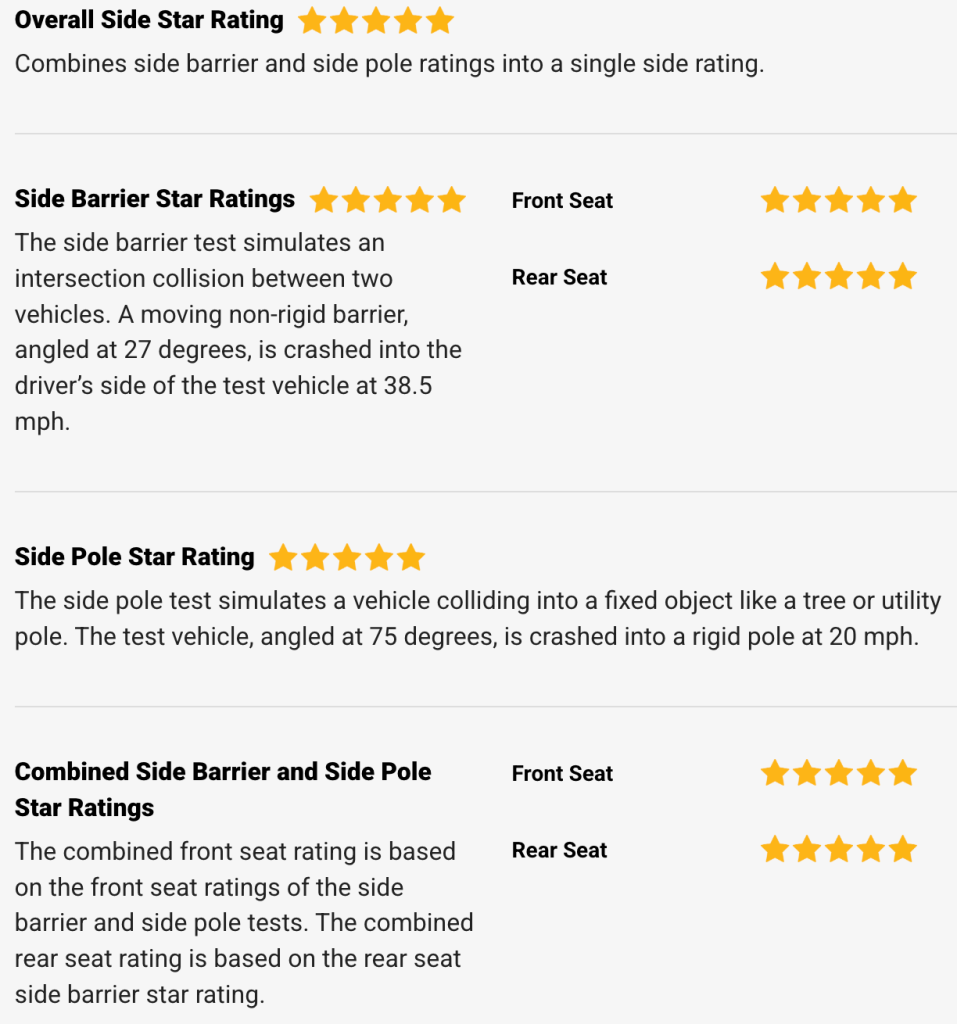This screenshot has width=957, height=1024.
Task: Click first star of Overall Side rating
Action: [x=312, y=20]
